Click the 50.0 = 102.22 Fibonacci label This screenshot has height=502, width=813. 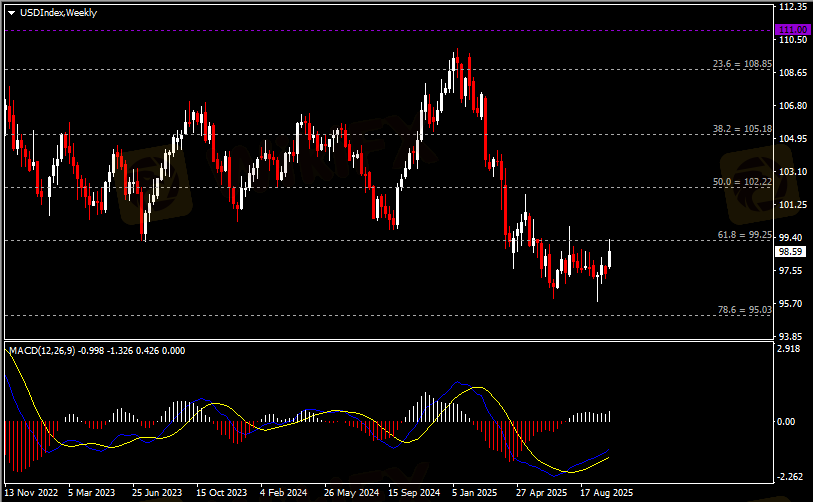pyautogui.click(x=741, y=182)
